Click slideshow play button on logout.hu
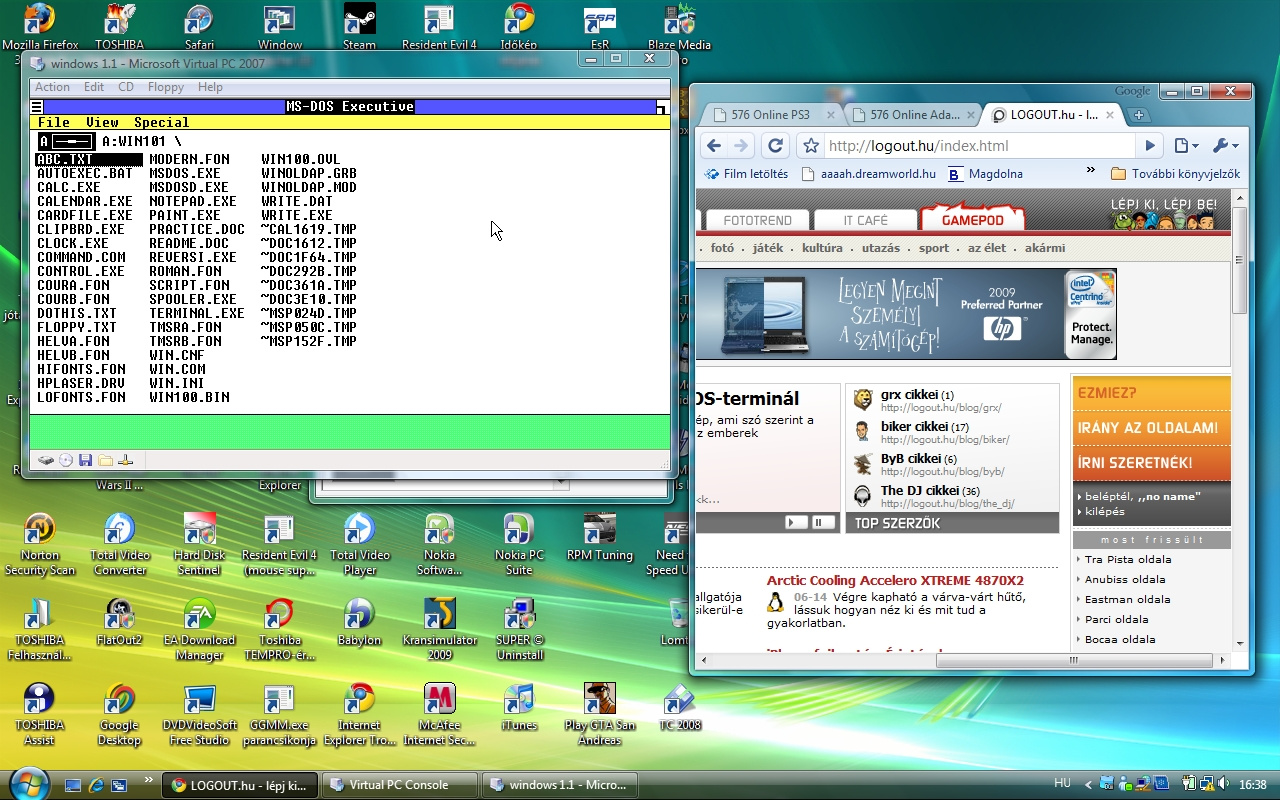Viewport: 1280px width, 800px height. pyautogui.click(x=796, y=522)
